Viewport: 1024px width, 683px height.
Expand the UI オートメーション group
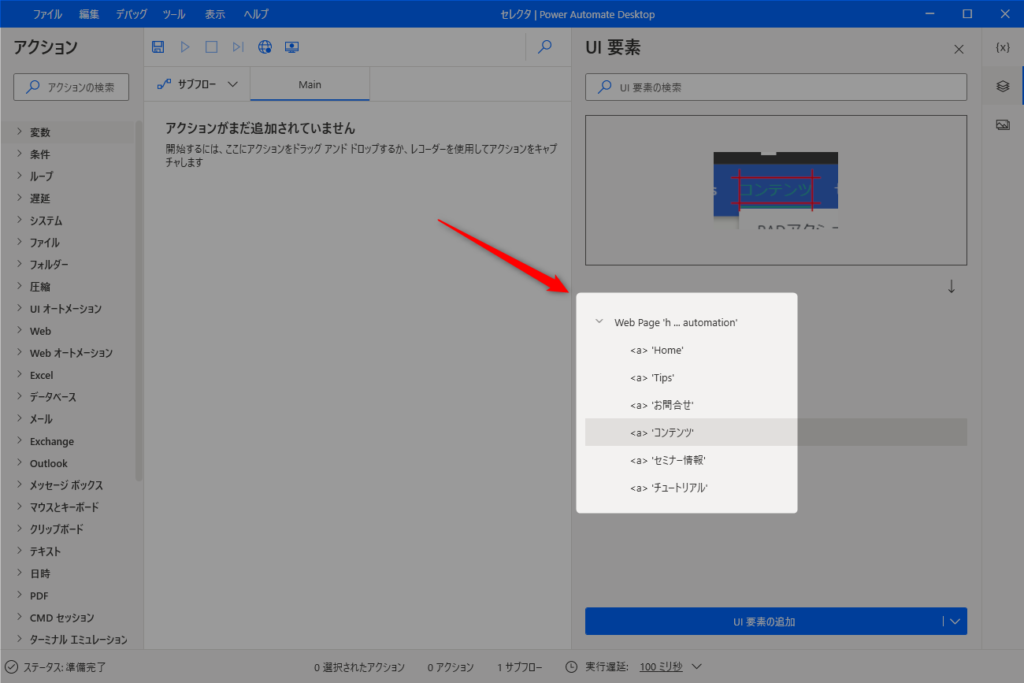20,308
